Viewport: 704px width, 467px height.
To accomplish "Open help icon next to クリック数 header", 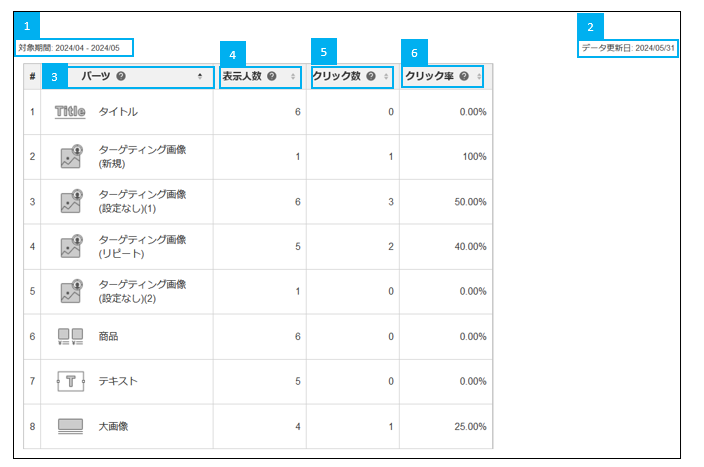I will pos(371,76).
